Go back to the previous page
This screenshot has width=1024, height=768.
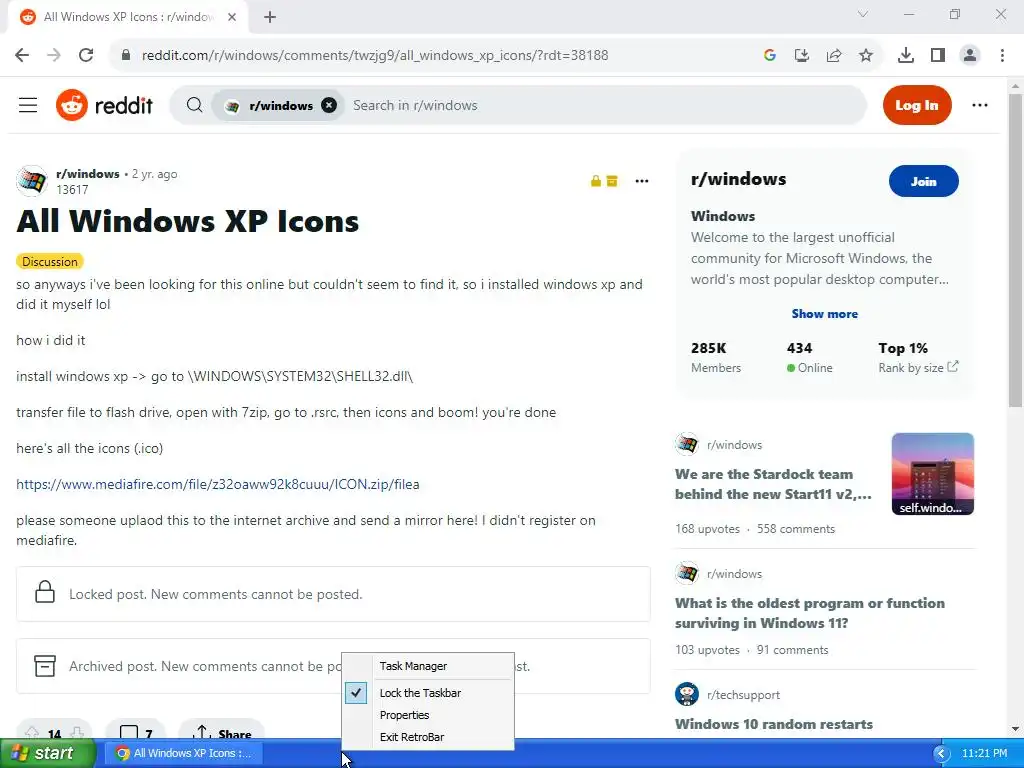tap(22, 56)
